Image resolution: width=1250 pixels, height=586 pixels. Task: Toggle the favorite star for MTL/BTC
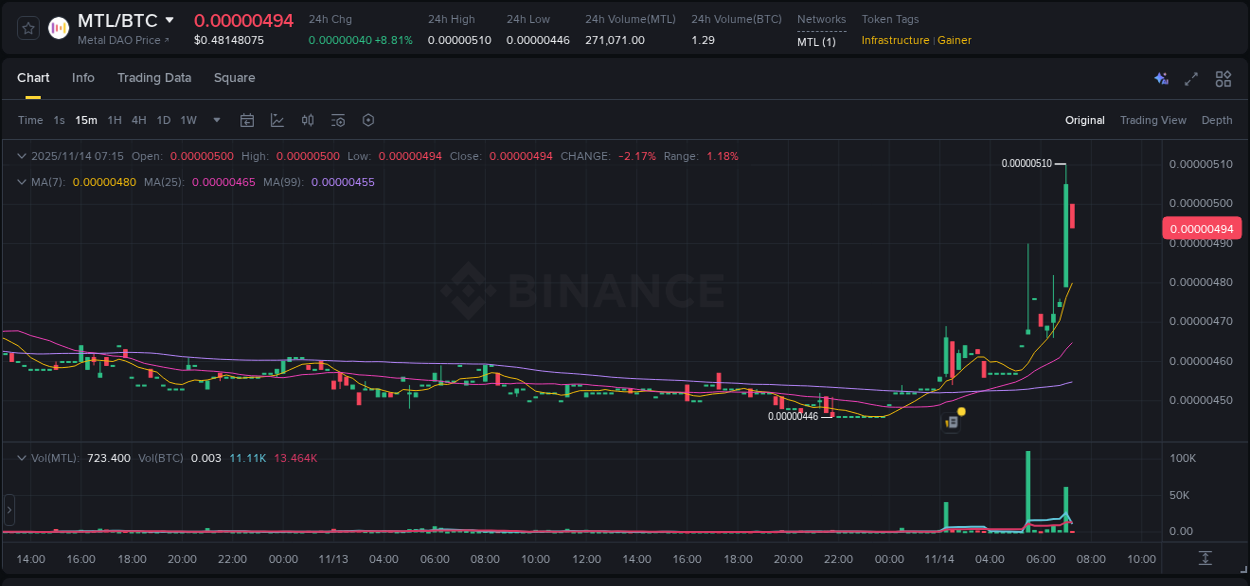(27, 28)
